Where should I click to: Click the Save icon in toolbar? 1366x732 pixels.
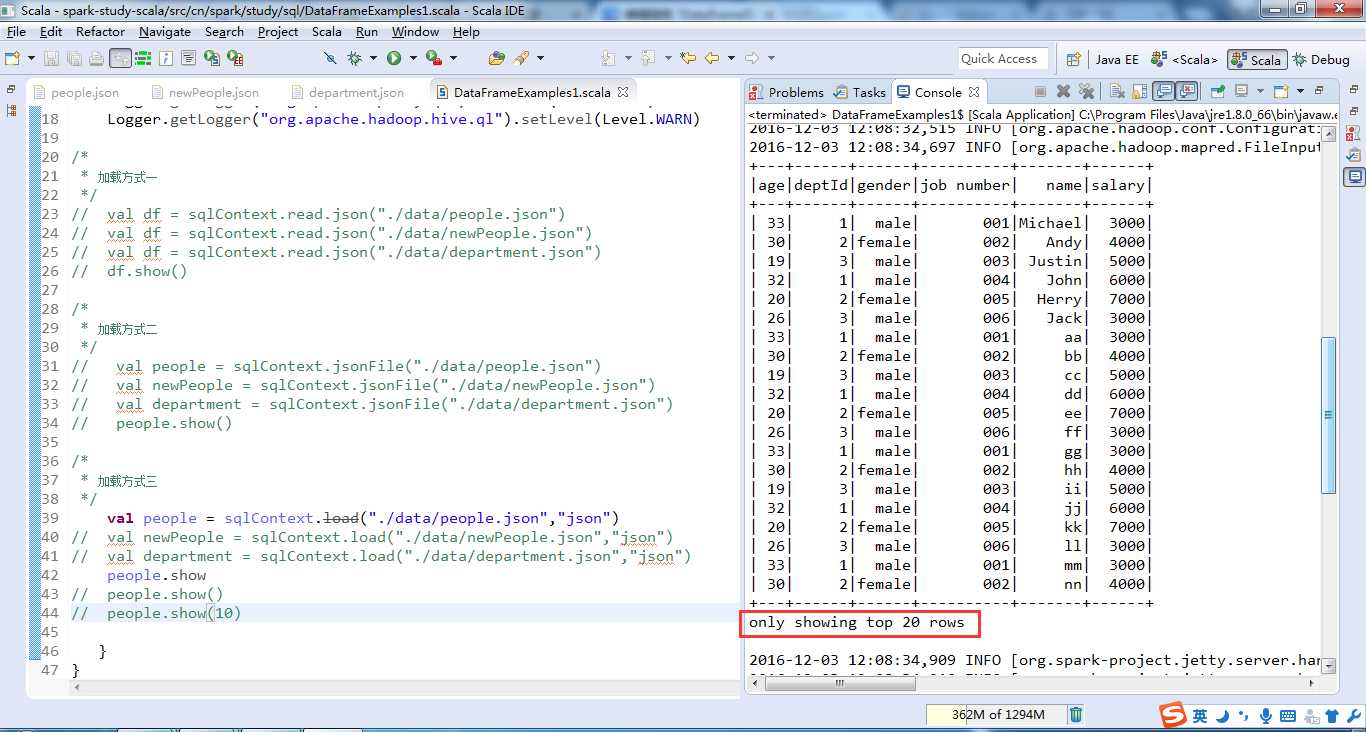point(51,58)
